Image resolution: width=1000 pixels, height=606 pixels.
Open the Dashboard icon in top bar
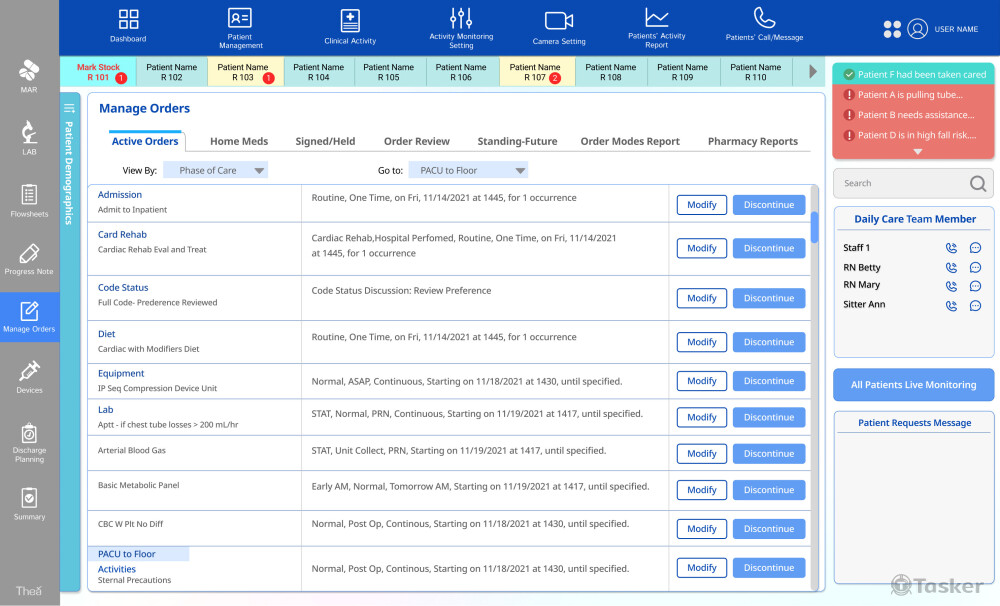[x=128, y=20]
